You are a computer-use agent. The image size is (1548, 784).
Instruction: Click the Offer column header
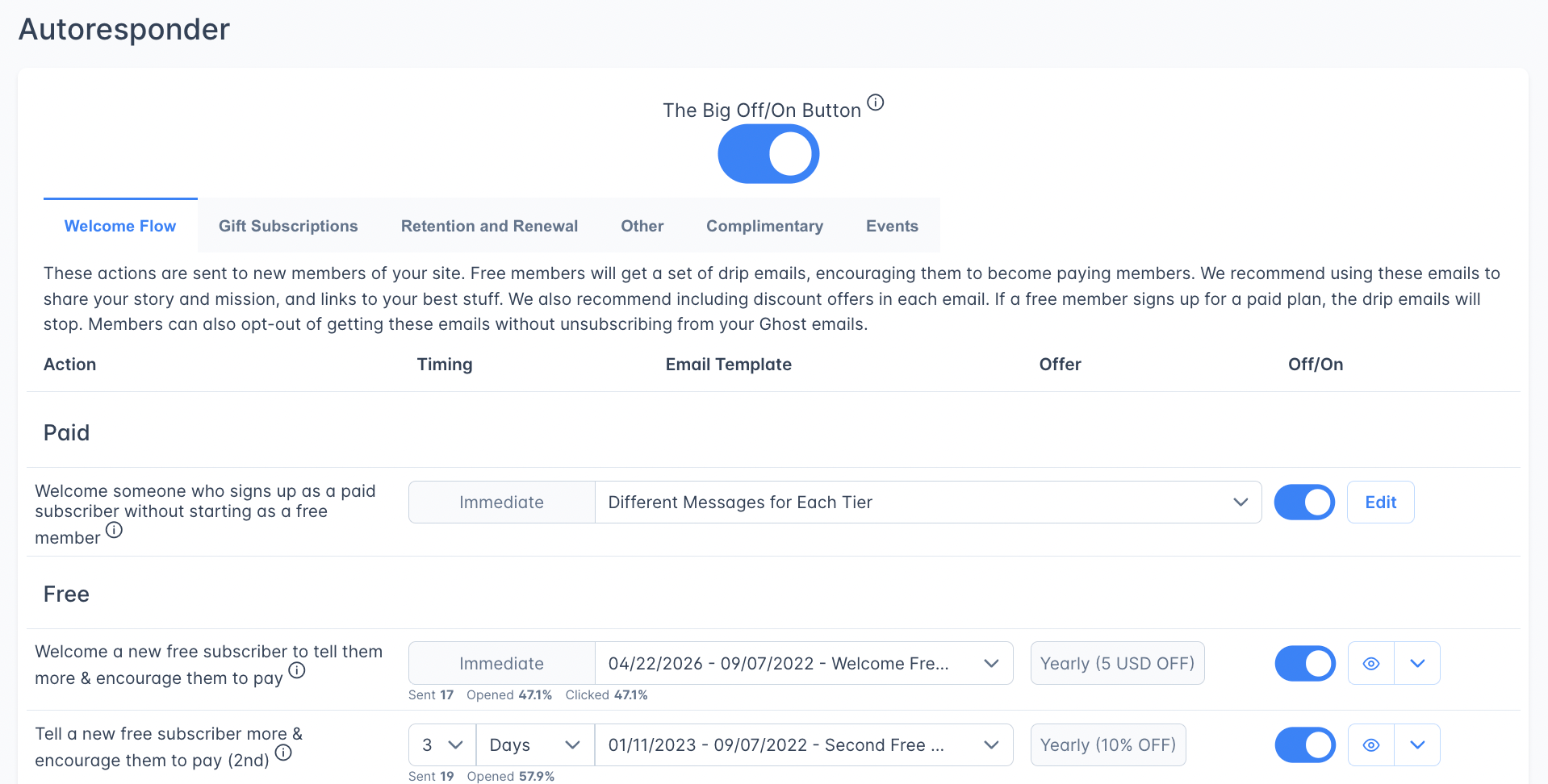(1060, 365)
